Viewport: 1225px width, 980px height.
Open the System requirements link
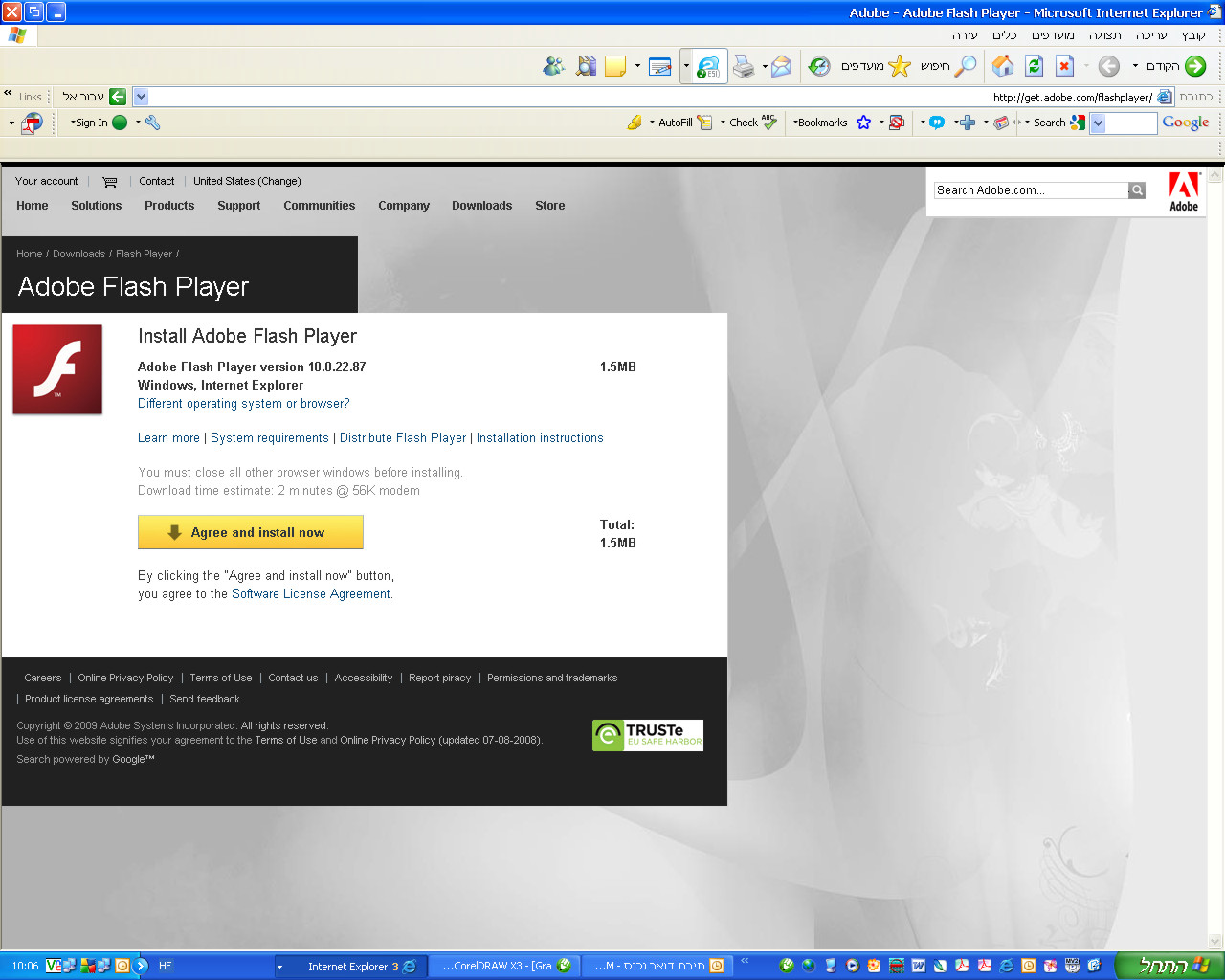click(x=270, y=438)
